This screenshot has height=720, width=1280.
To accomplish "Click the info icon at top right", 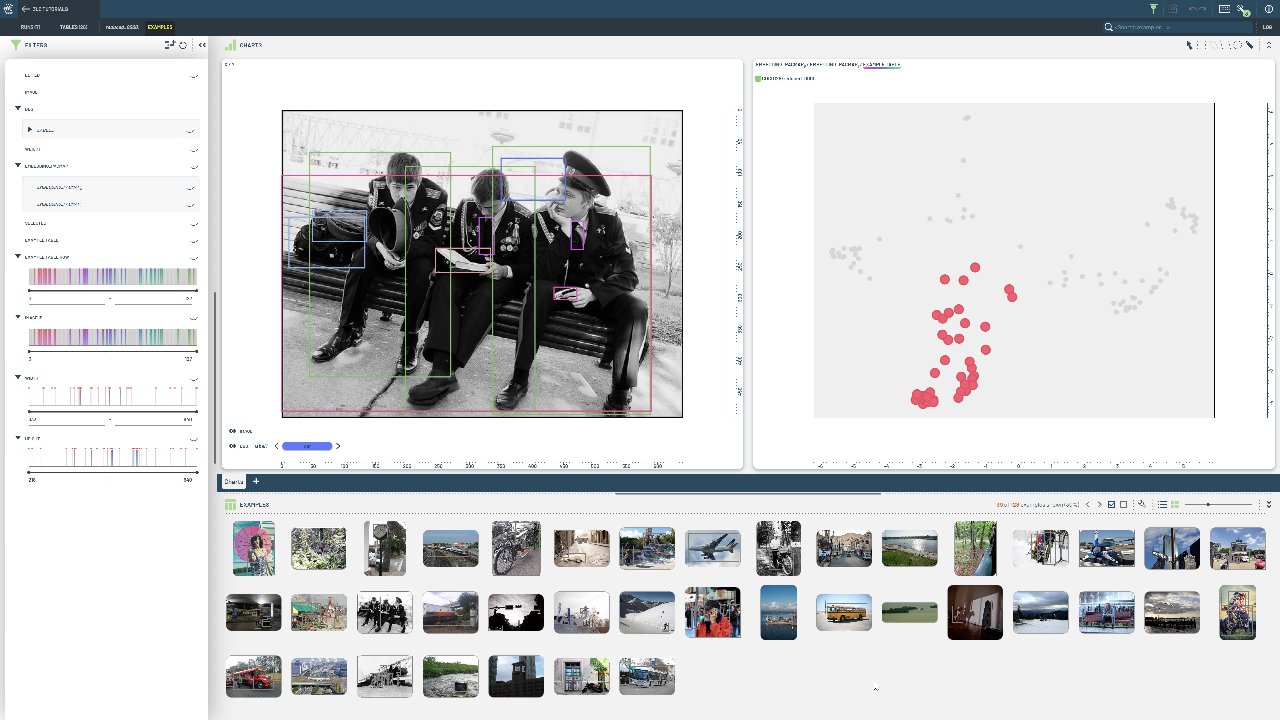I will (1269, 9).
